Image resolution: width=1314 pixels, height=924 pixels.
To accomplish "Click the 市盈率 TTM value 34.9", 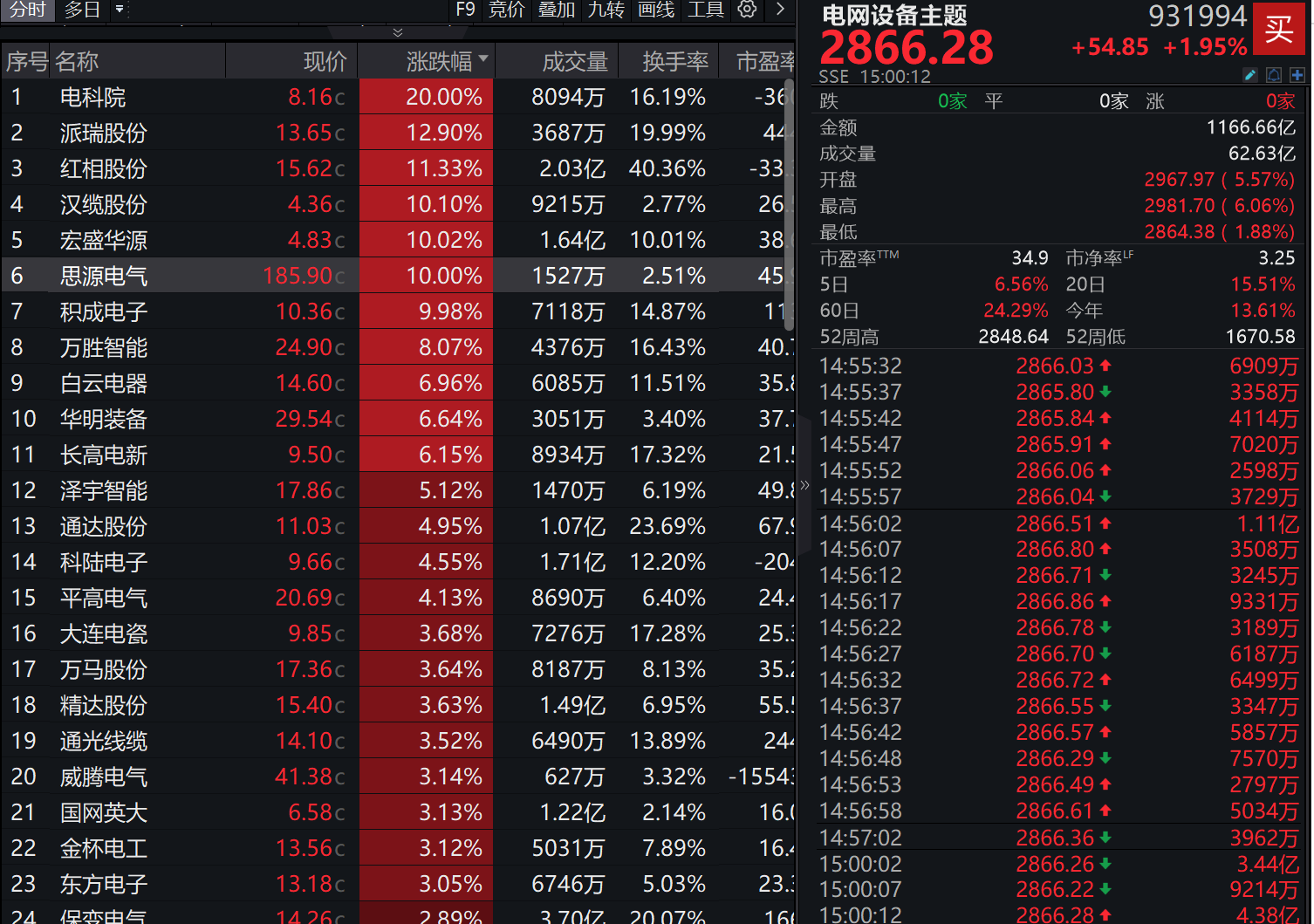I will tap(1030, 258).
